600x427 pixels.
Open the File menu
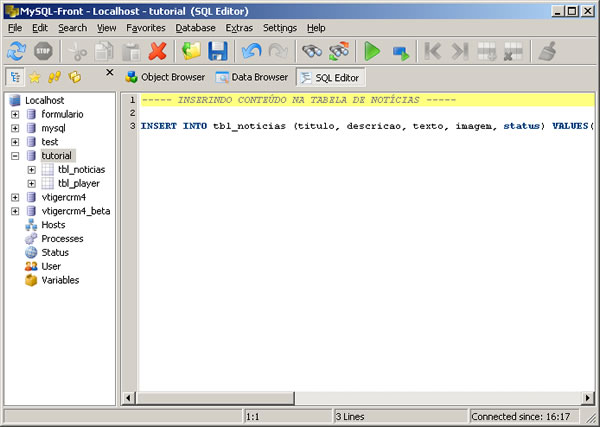click(x=15, y=28)
